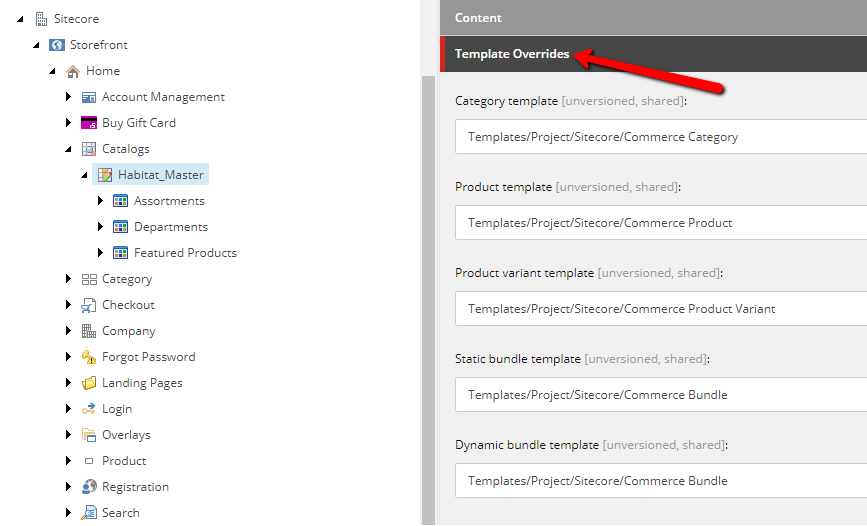This screenshot has height=526, width=867.
Task: Open the Content section header
Action: [x=654, y=18]
